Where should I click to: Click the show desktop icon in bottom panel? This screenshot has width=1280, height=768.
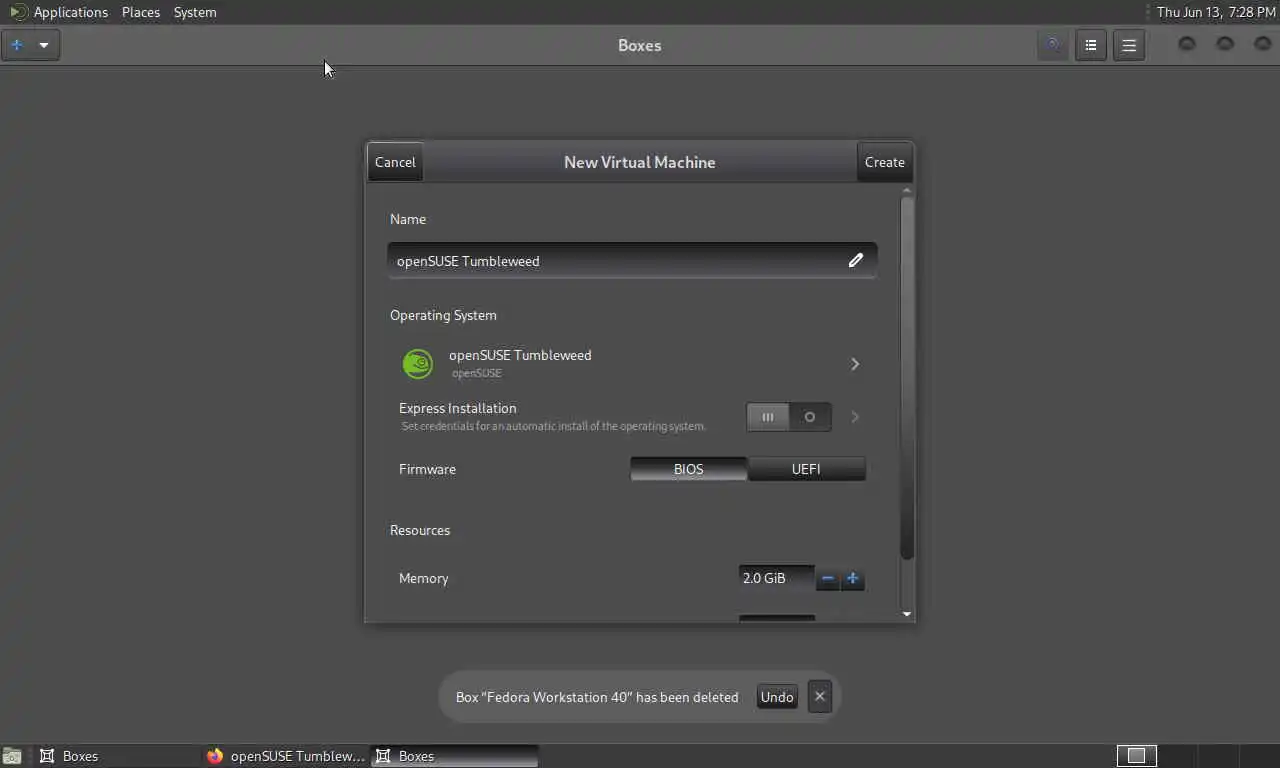(12, 756)
